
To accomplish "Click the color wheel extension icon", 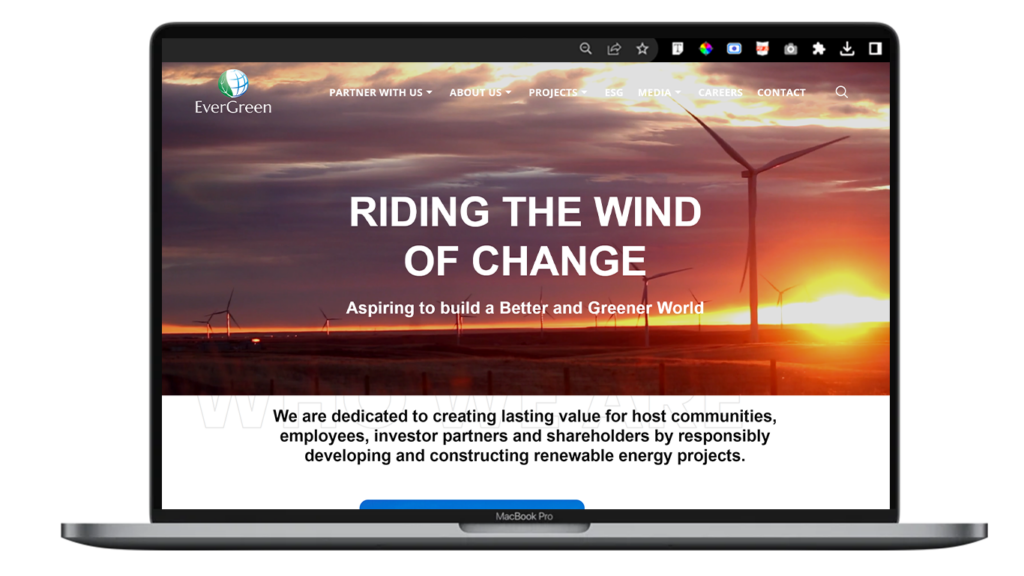I will click(707, 47).
